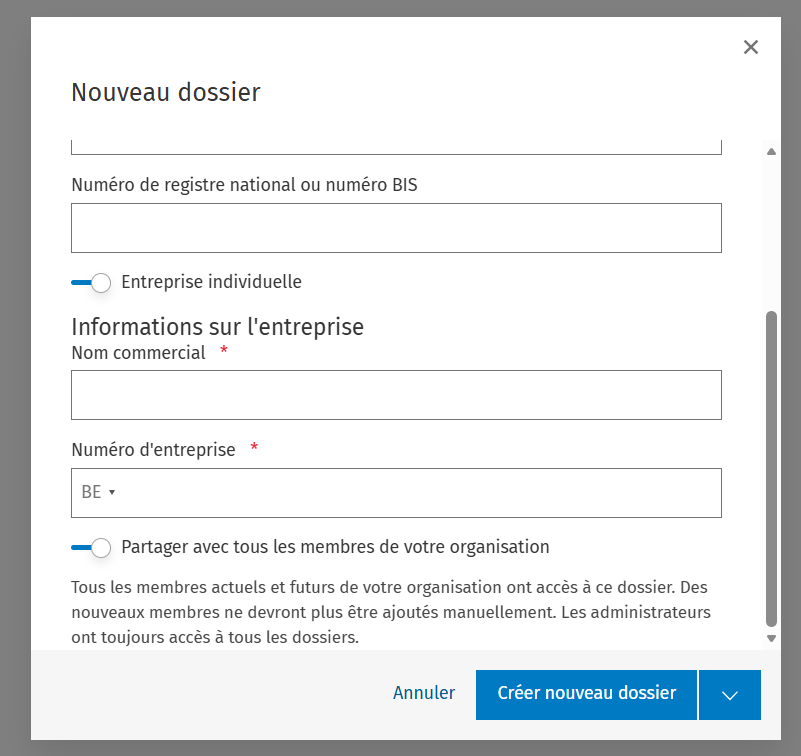801x756 pixels.
Task: Click the Partager avec tous les membres label
Action: [335, 547]
